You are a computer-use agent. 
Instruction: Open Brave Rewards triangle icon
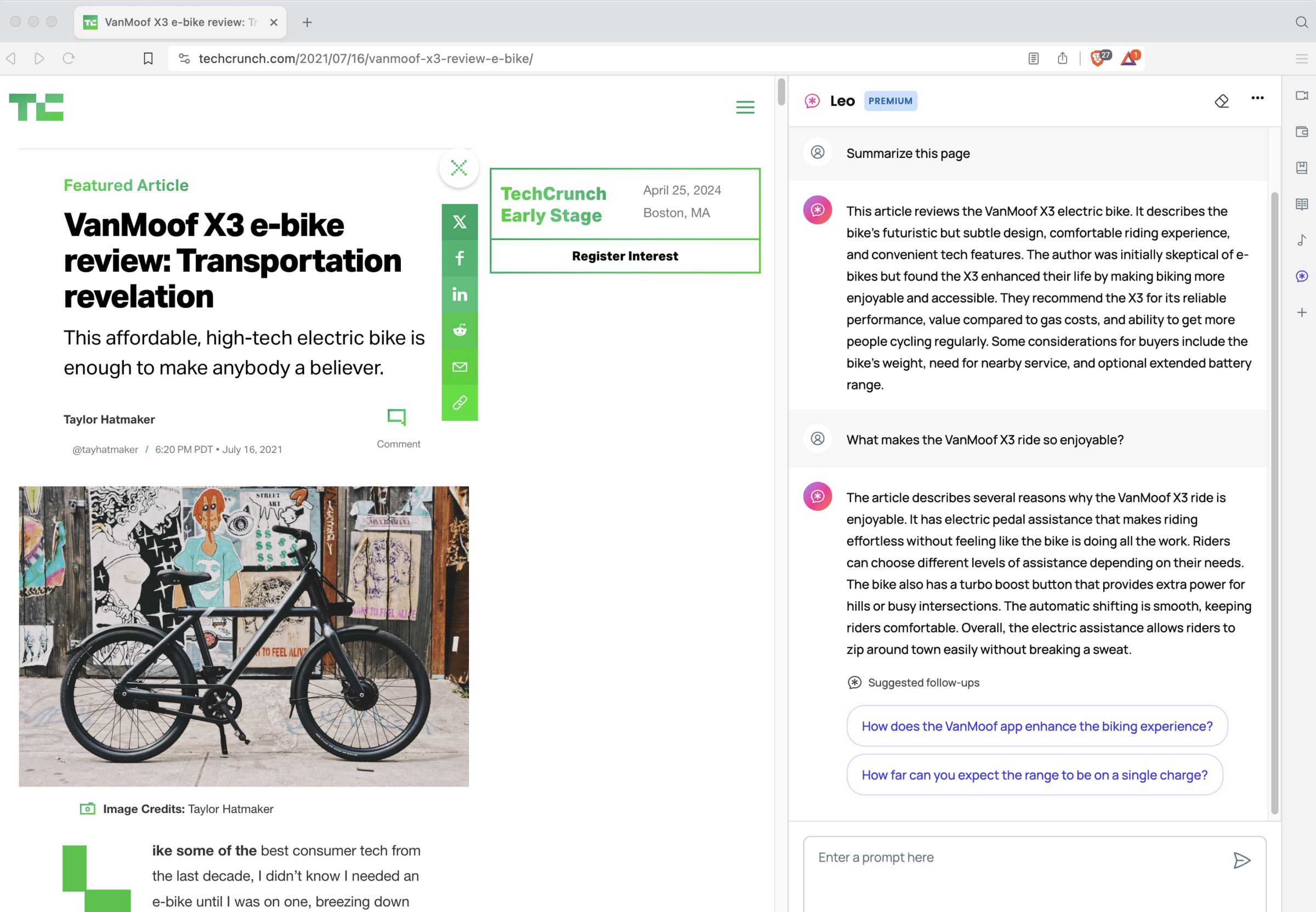(x=1129, y=58)
